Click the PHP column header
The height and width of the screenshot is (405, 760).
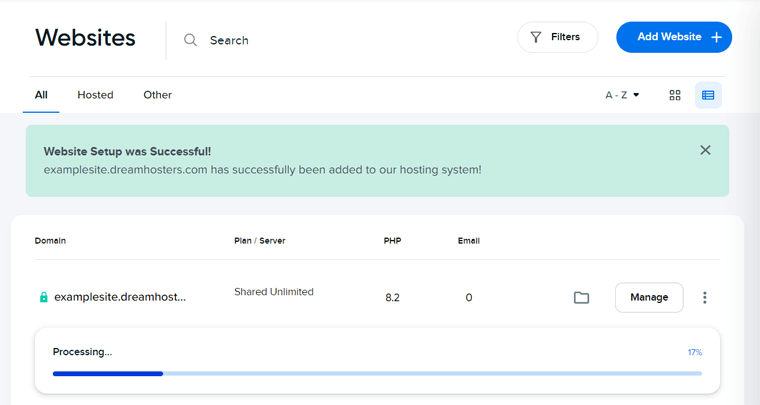point(392,241)
